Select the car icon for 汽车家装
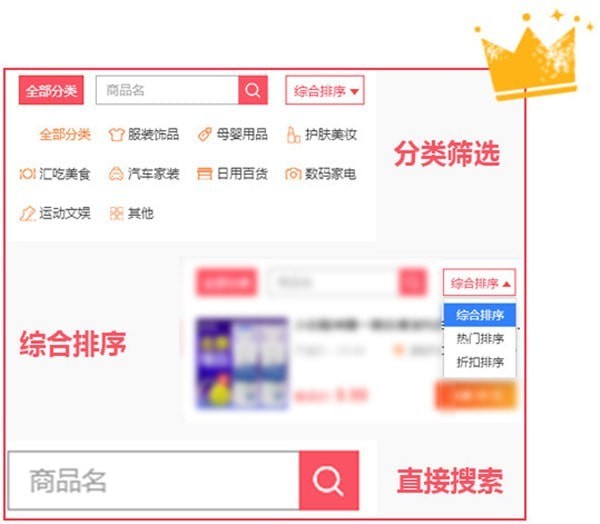Screen dimensions: 600x524 [116, 174]
